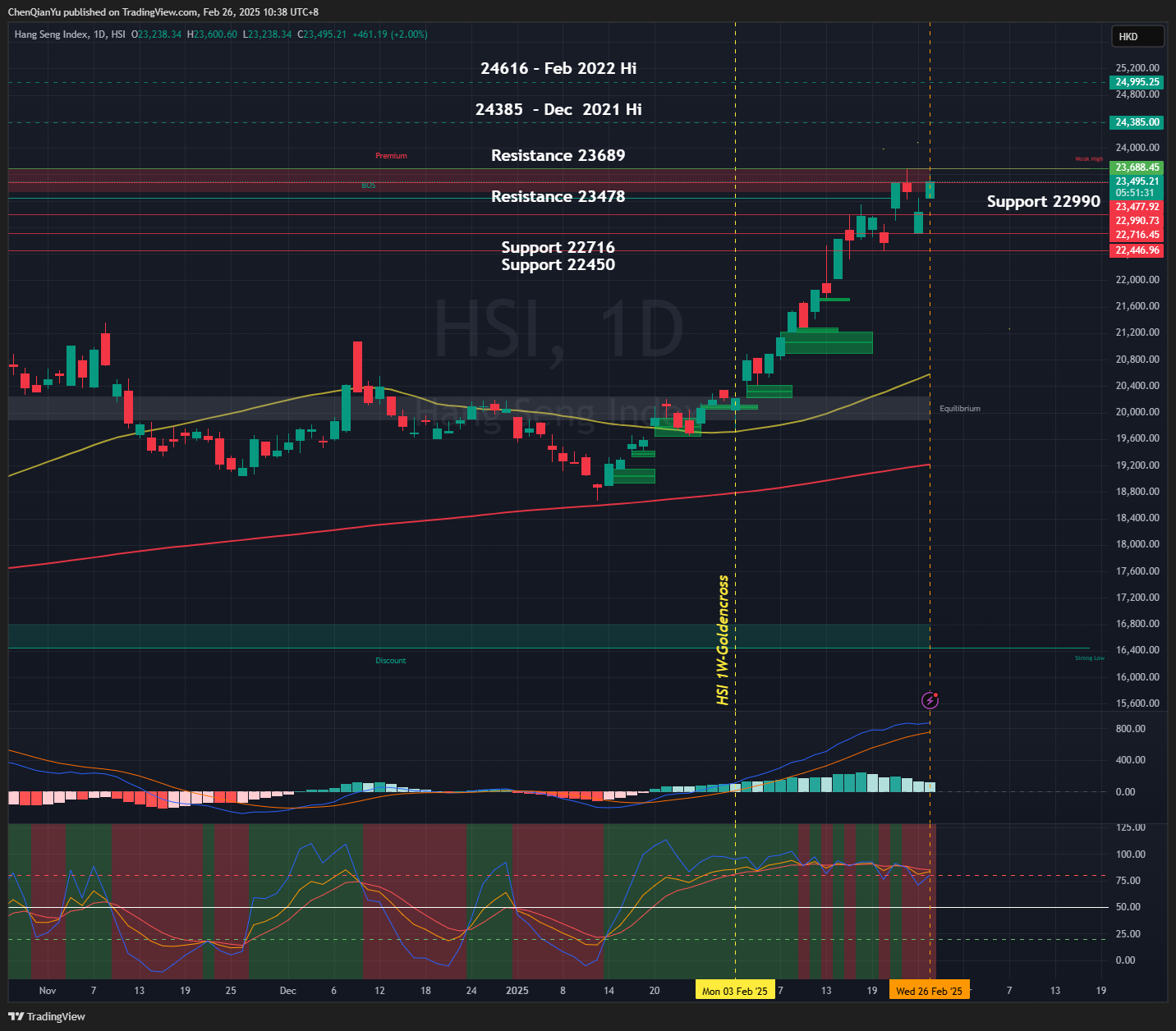
Task: Click the 800.00 MACD axis label
Action: pyautogui.click(x=1131, y=729)
